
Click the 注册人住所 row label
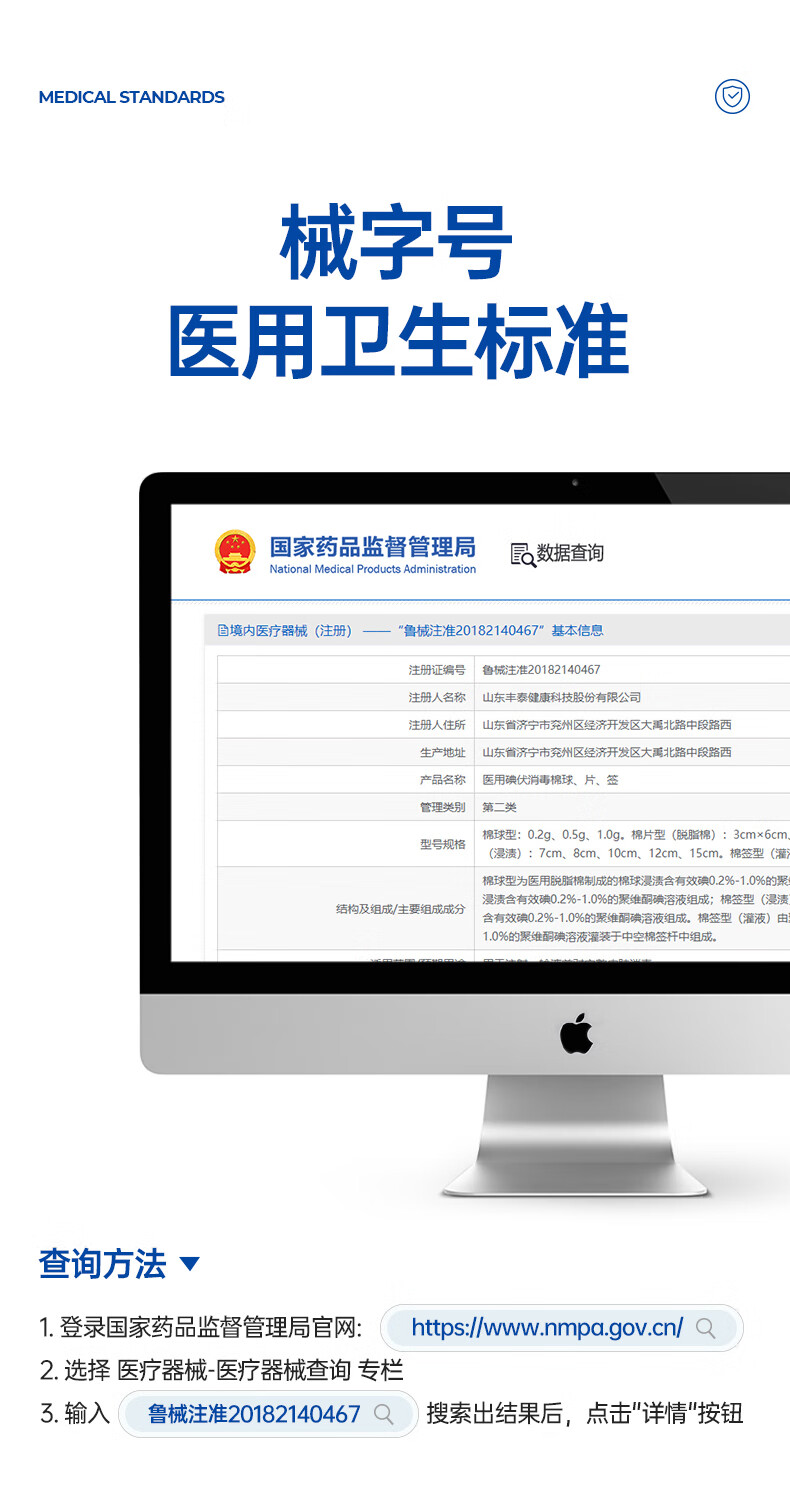437,725
